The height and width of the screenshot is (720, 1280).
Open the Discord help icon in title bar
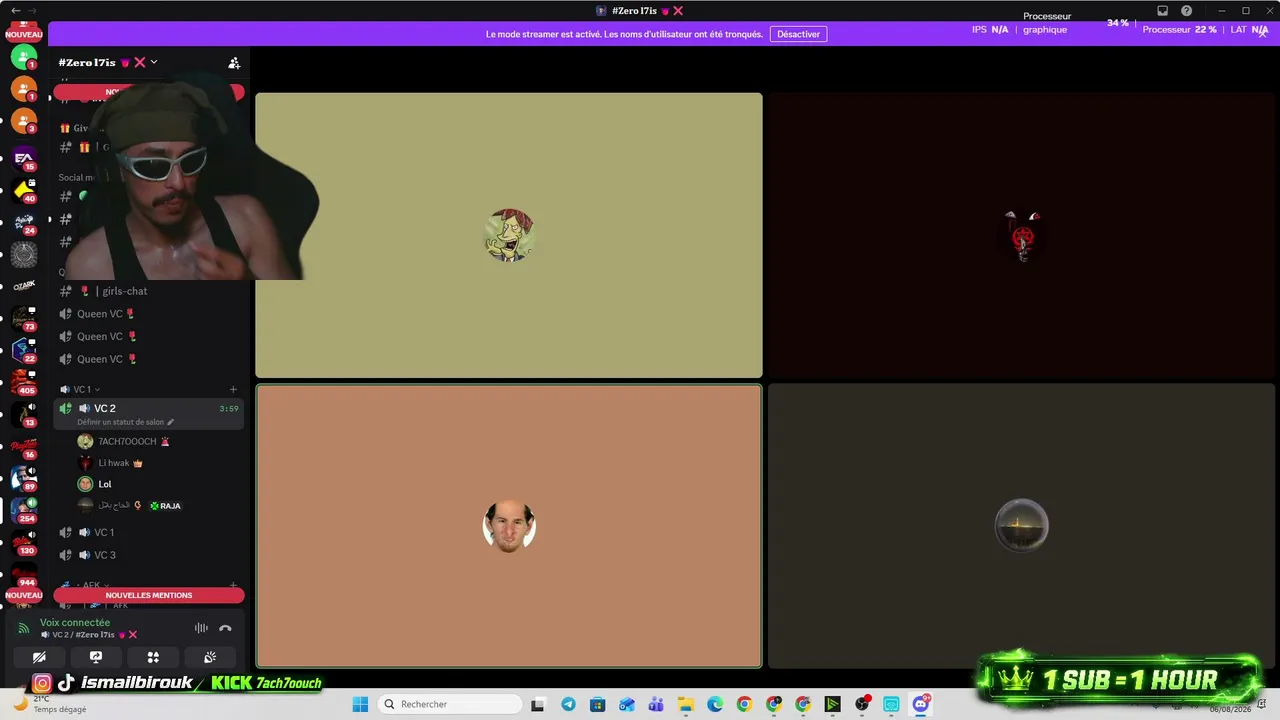pyautogui.click(x=1186, y=11)
